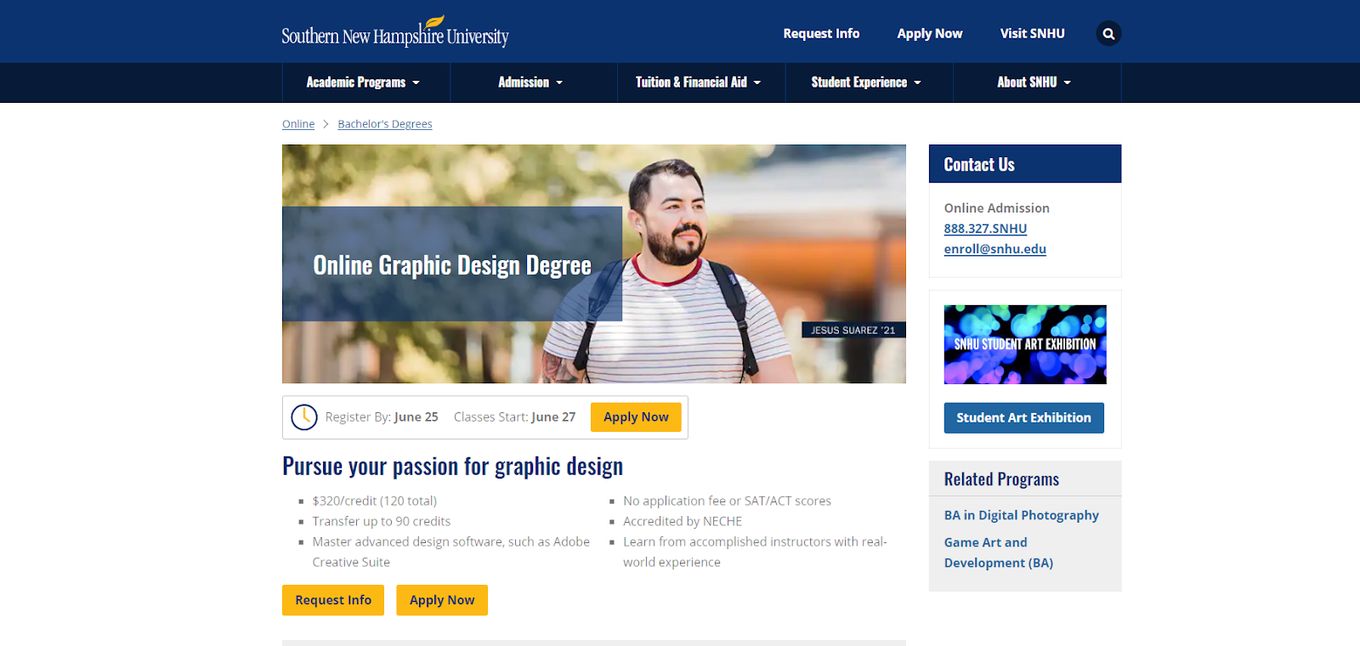Expand the Academic Programs menu
This screenshot has width=1360, height=646.
point(365,83)
